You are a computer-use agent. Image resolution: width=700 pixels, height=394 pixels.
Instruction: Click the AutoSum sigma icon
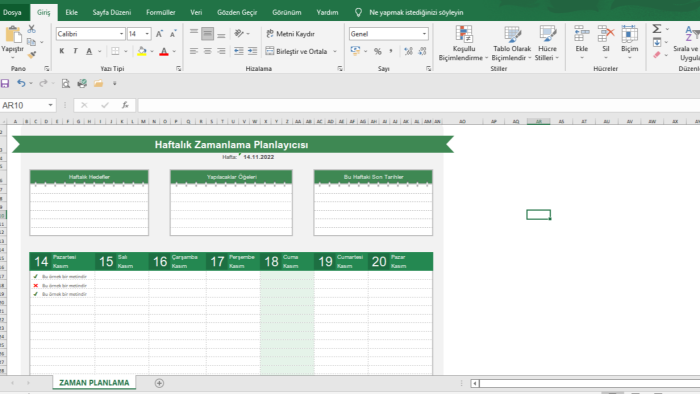657,29
